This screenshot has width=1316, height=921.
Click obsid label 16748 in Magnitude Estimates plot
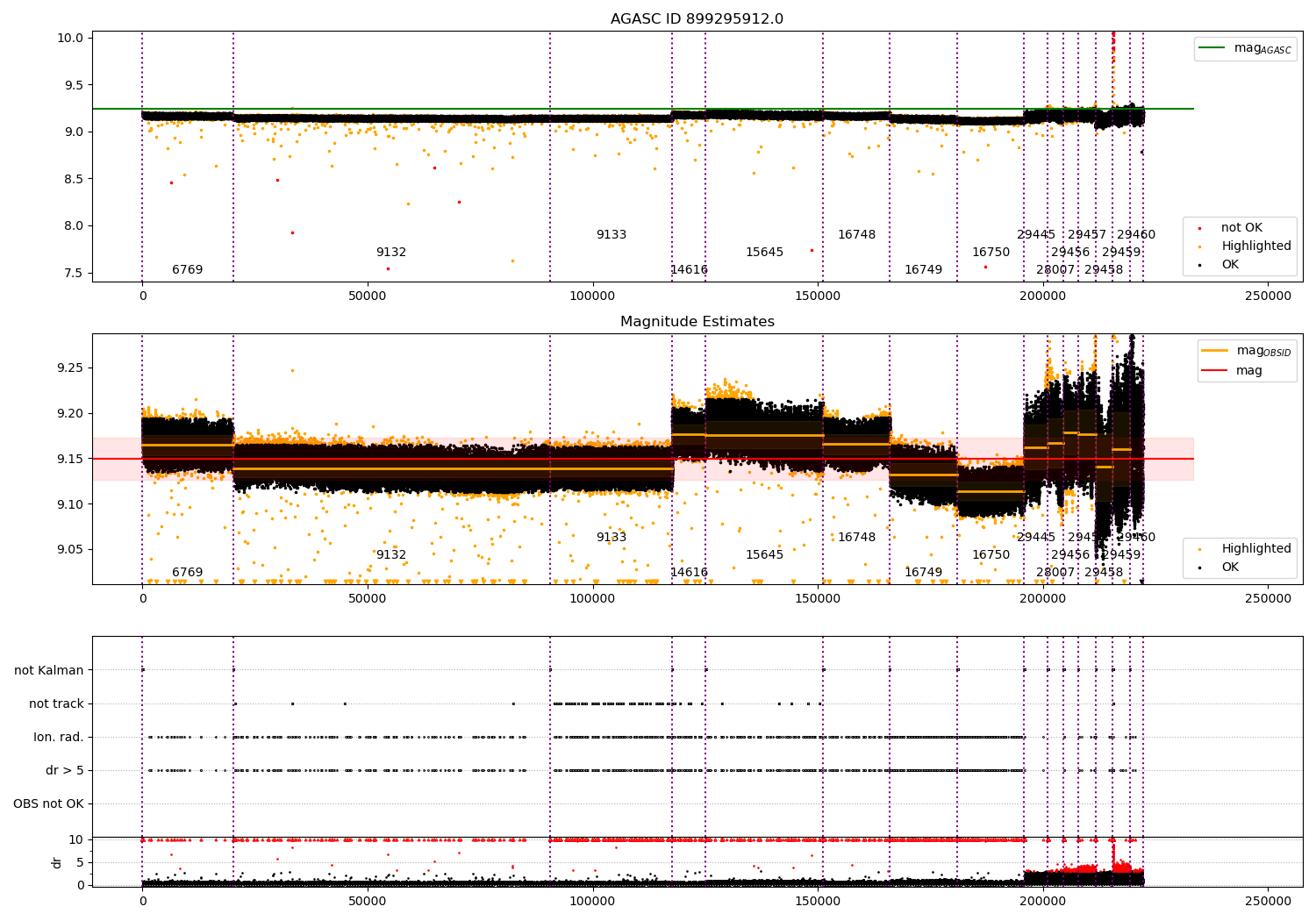(x=856, y=538)
